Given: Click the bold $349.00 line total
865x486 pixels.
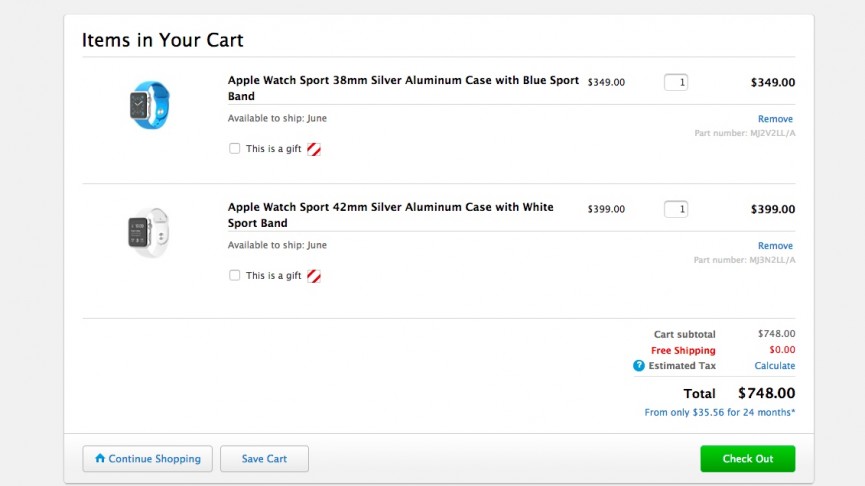Looking at the screenshot, I should pyautogui.click(x=773, y=83).
